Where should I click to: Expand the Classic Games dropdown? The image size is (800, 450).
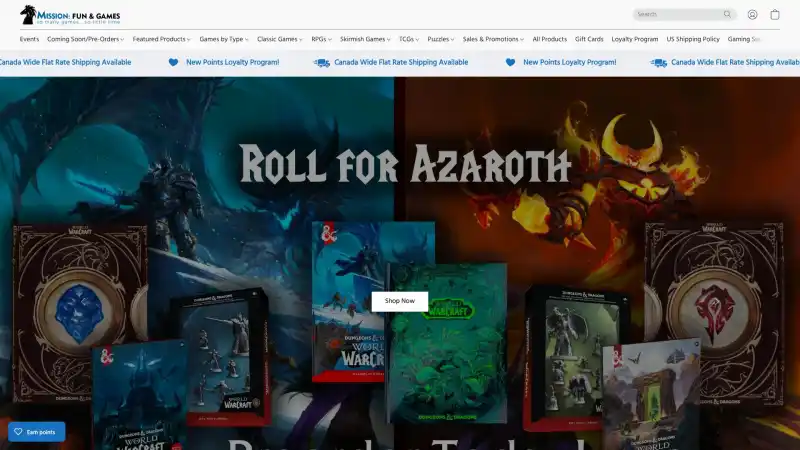click(x=280, y=39)
